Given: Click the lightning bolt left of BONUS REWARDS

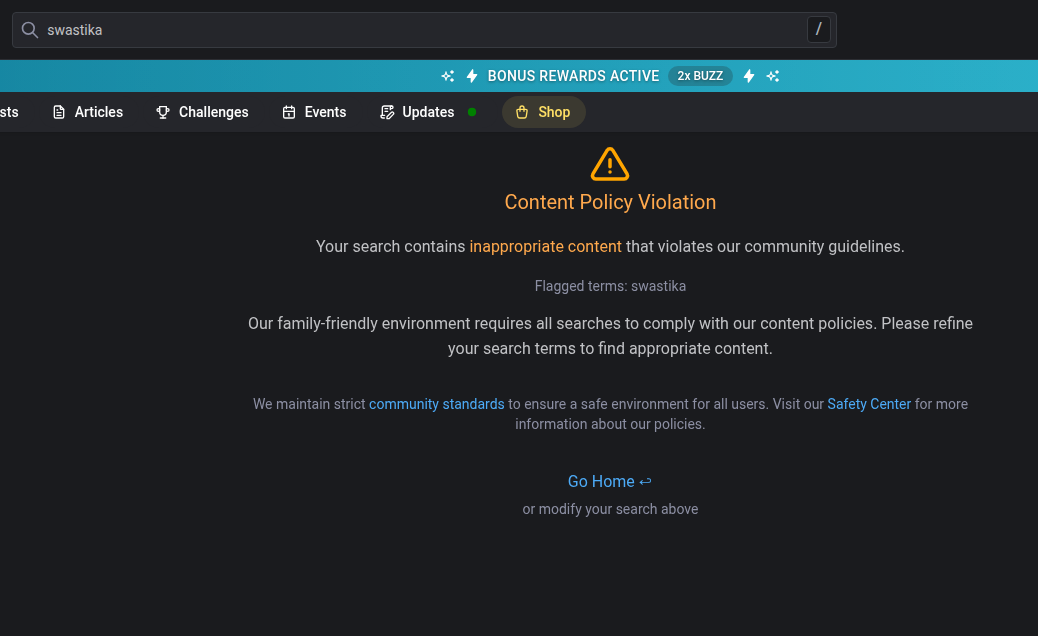Looking at the screenshot, I should 472,76.
